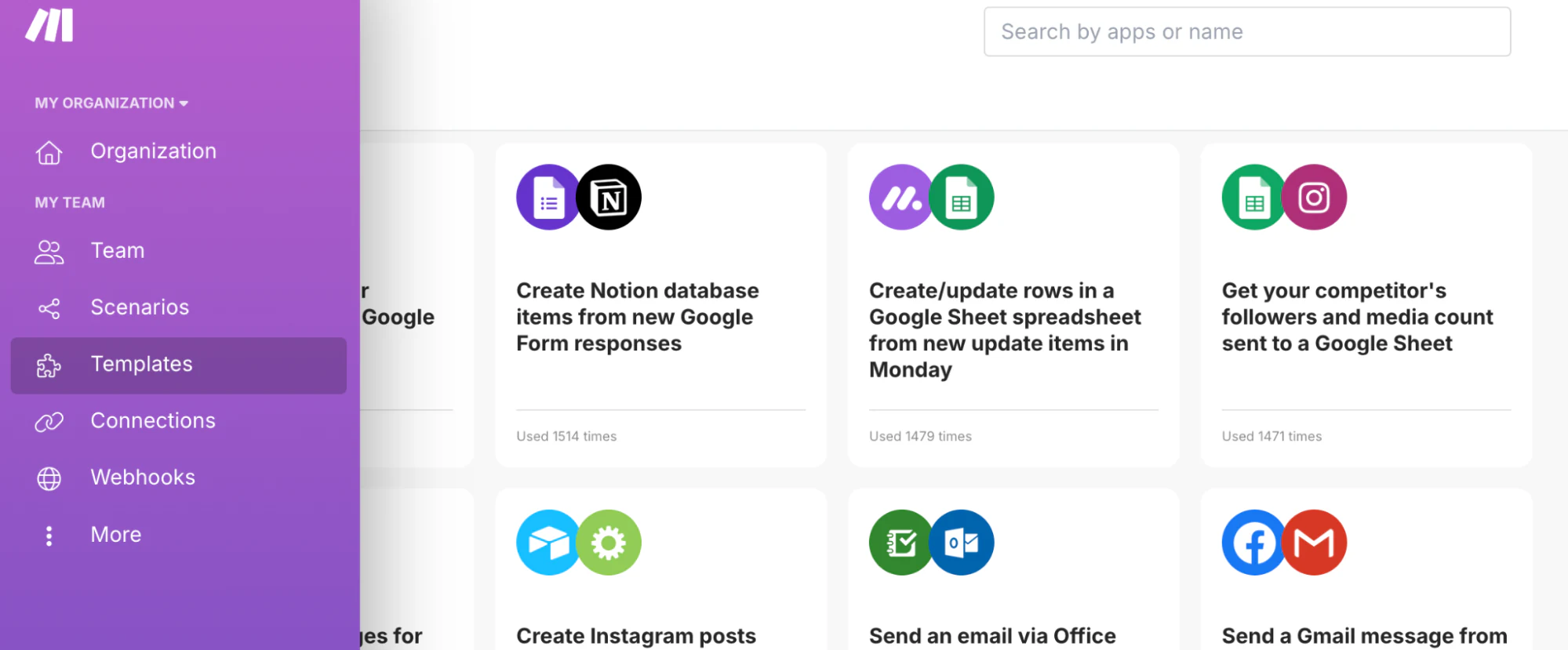Click the green gear app icon

point(609,543)
